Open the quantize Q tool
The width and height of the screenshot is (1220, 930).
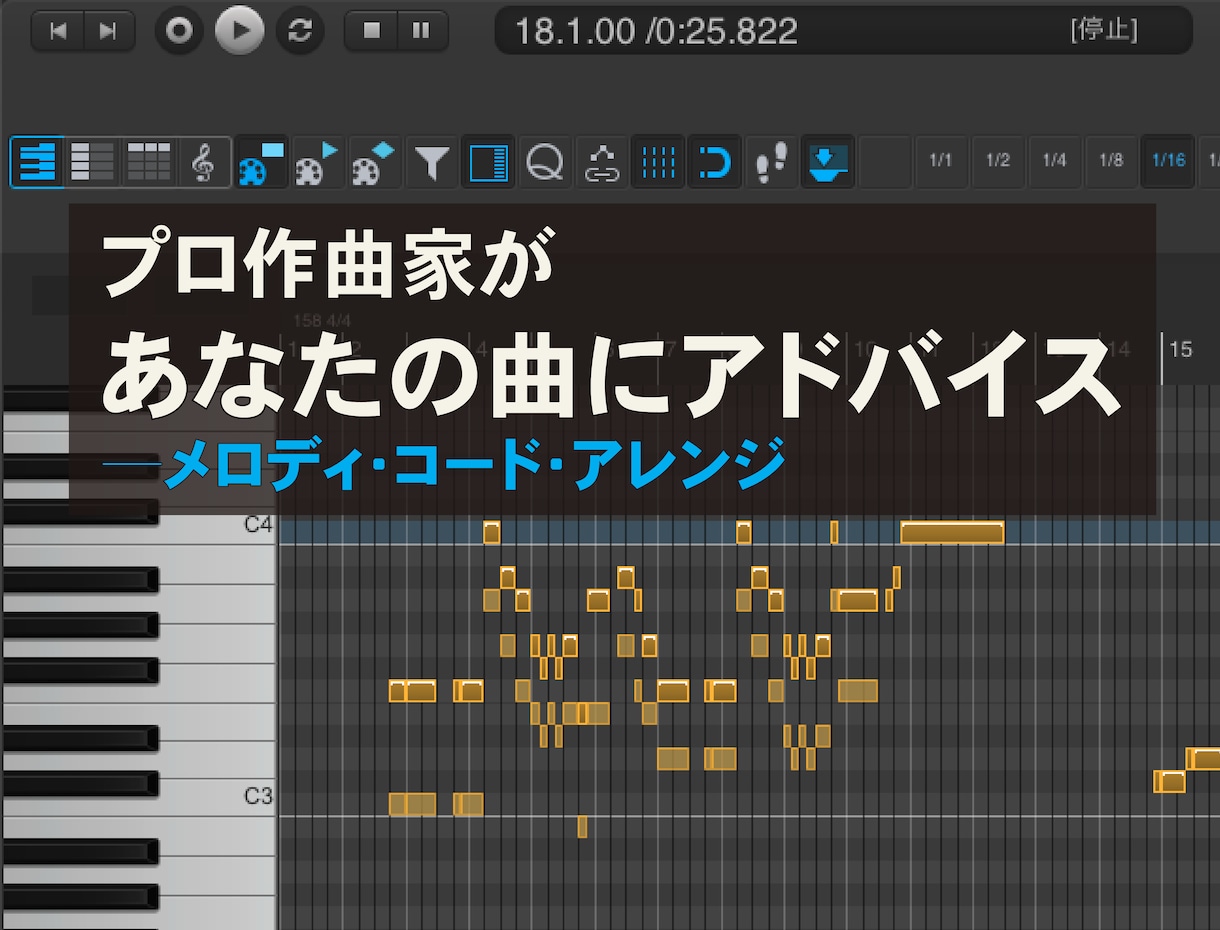(545, 162)
